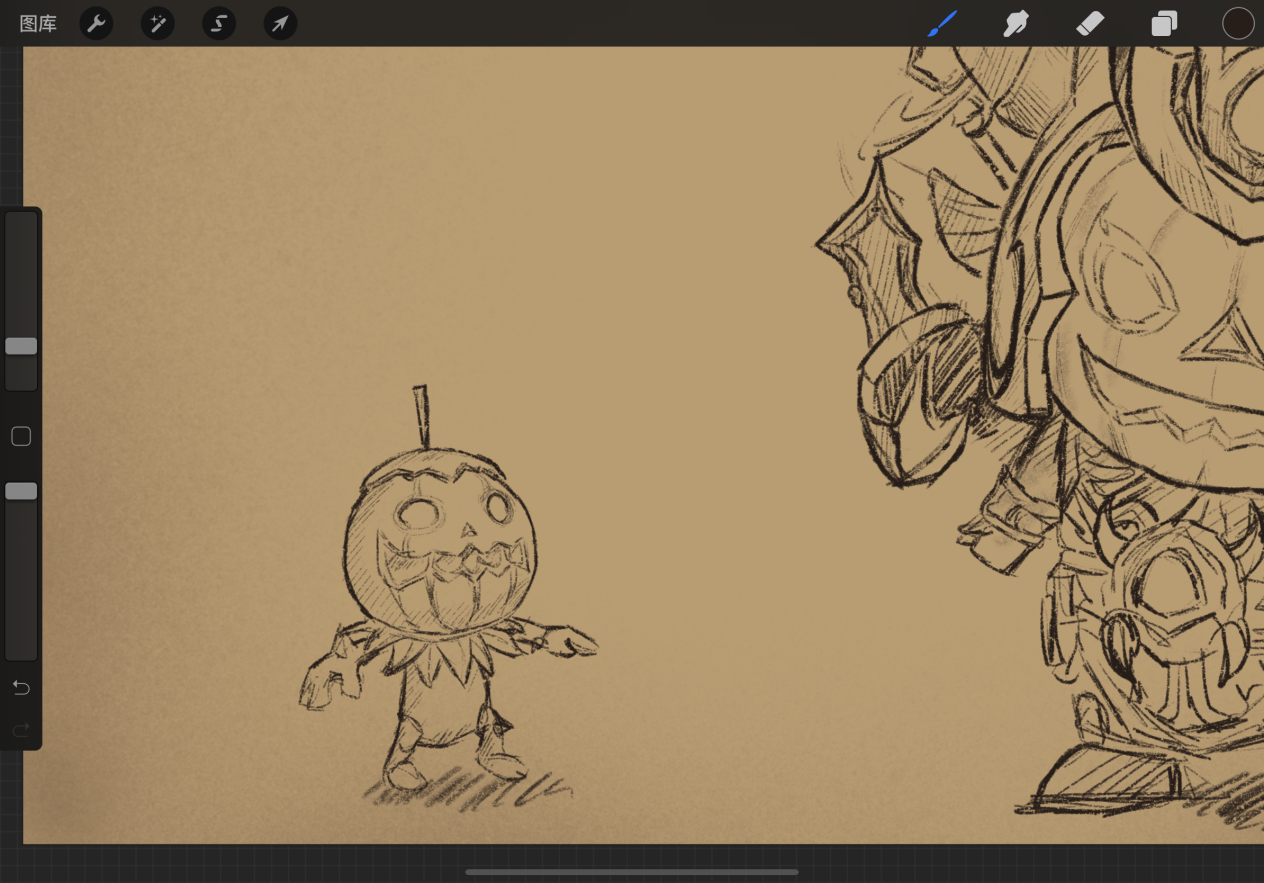Screen dimensions: 1264x883
Task: Select the Eraser tool
Action: [x=1090, y=23]
